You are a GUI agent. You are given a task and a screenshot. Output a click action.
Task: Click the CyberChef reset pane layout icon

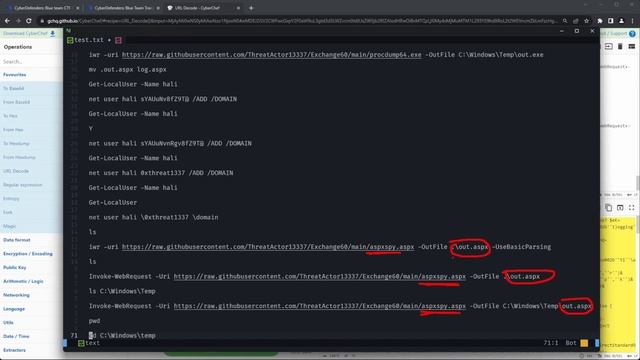[631, 47]
